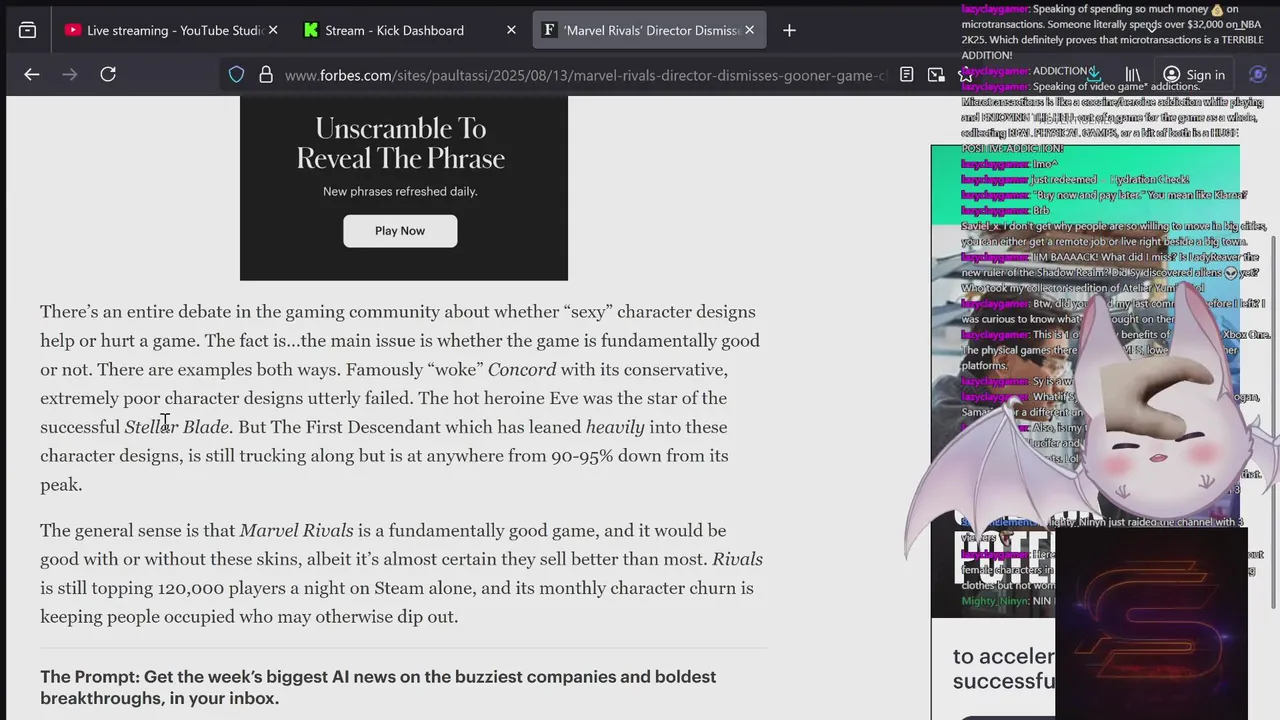Close the YouTube Studio tab

[x=273, y=30]
